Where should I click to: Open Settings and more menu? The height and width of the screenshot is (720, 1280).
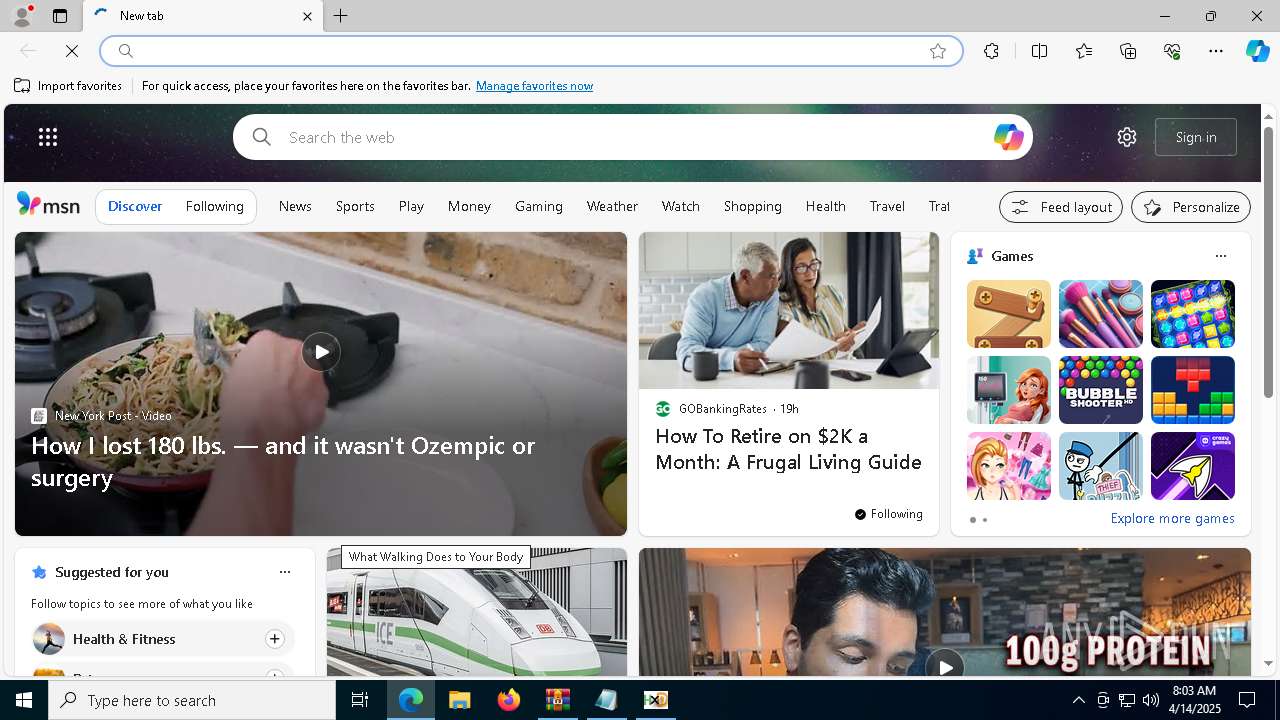coord(1216,51)
